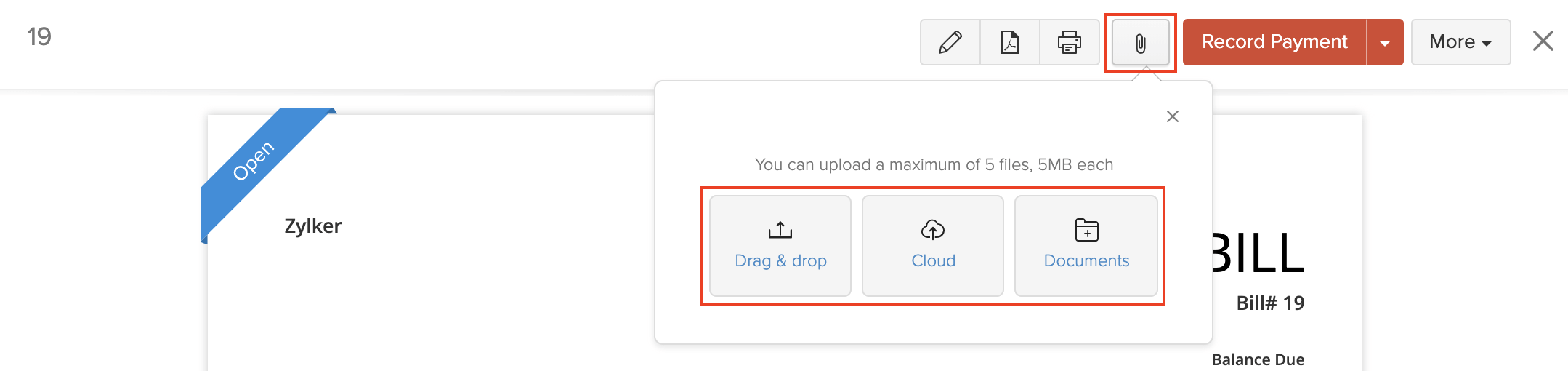Click the Record Payment button

point(1274,42)
